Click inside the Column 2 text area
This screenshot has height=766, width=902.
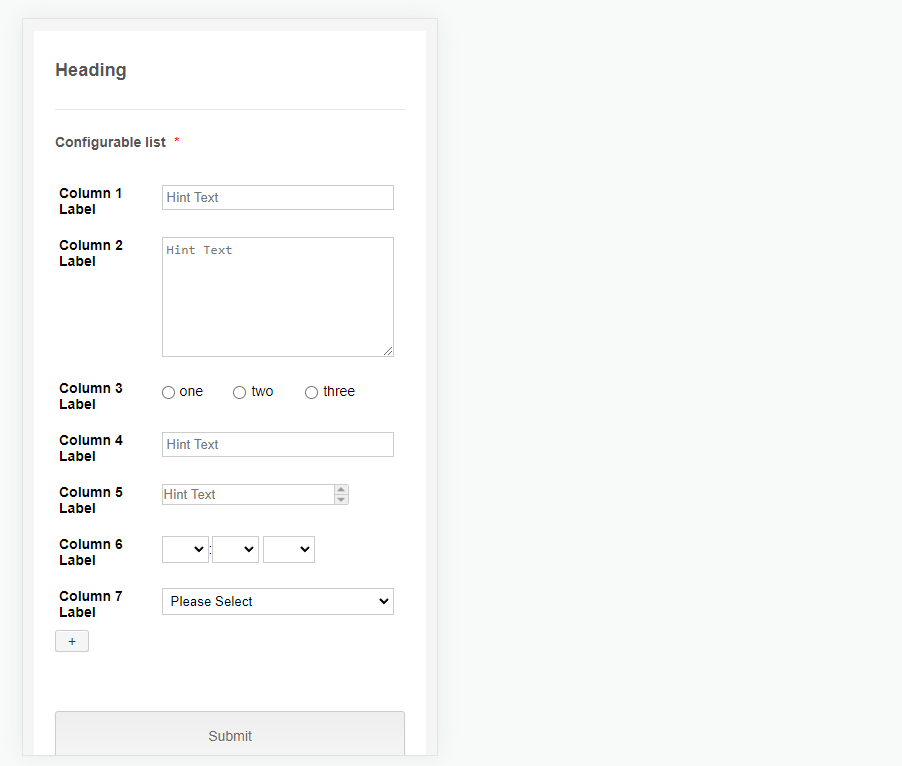[278, 297]
